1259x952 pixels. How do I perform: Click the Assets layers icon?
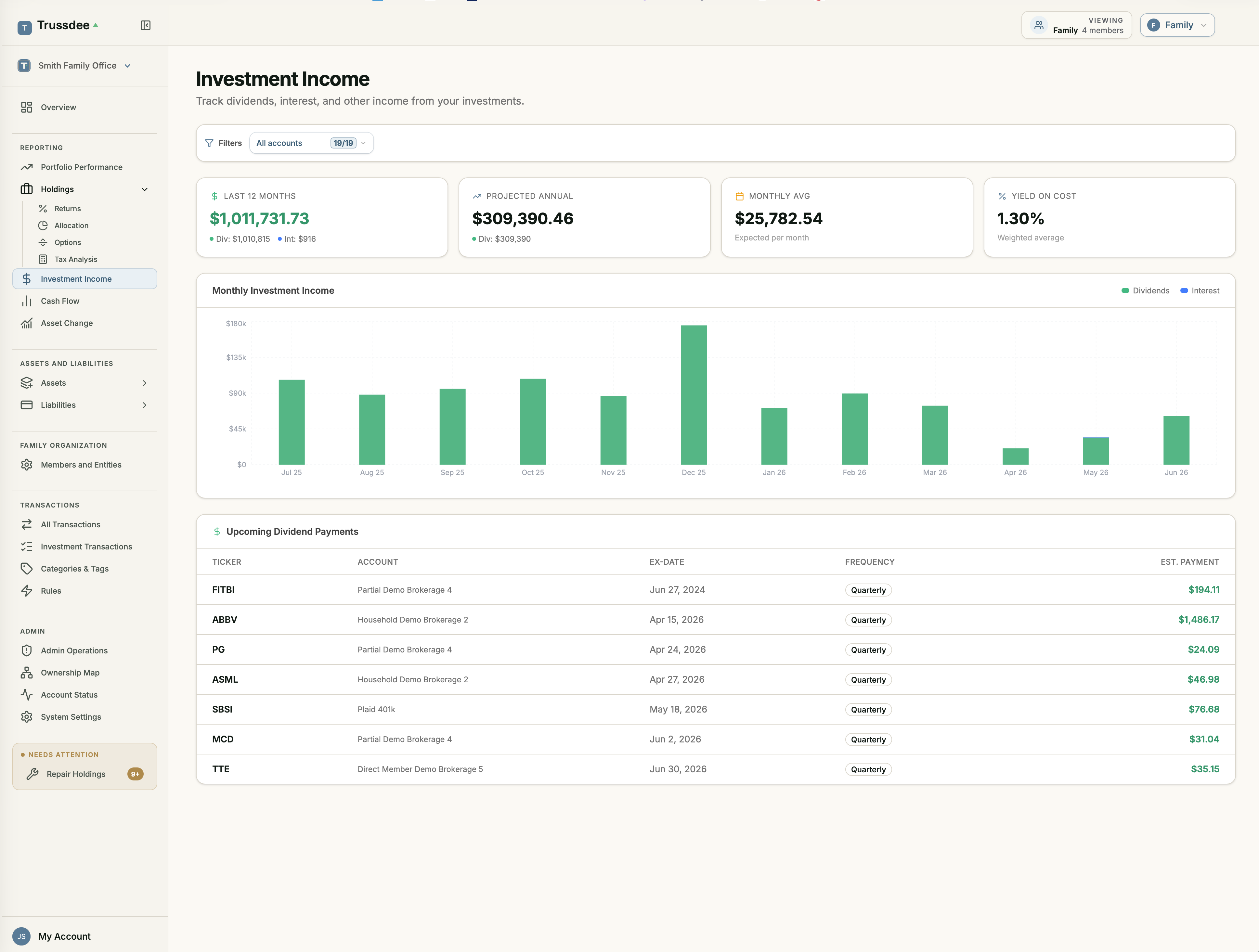point(27,383)
